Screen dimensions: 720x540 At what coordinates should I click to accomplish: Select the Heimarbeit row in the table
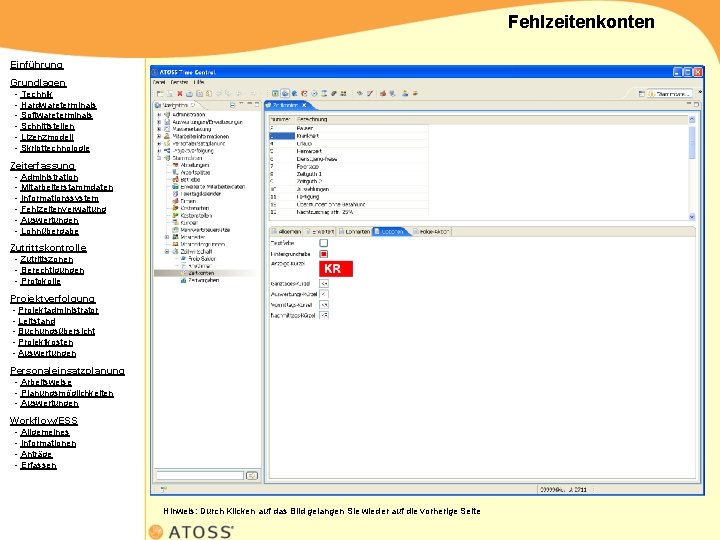pyautogui.click(x=349, y=151)
